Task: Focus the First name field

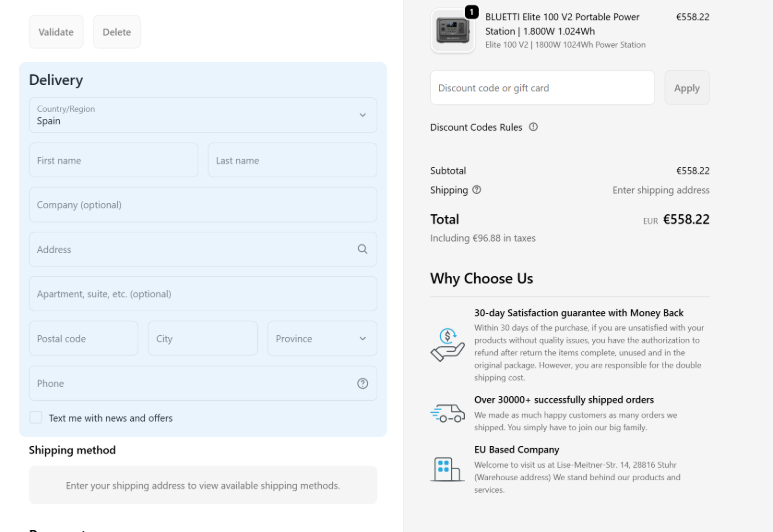Action: coord(113,160)
